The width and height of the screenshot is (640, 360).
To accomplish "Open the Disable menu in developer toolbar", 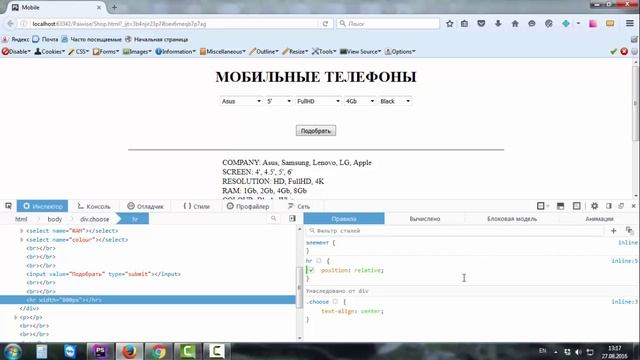I will [16, 51].
